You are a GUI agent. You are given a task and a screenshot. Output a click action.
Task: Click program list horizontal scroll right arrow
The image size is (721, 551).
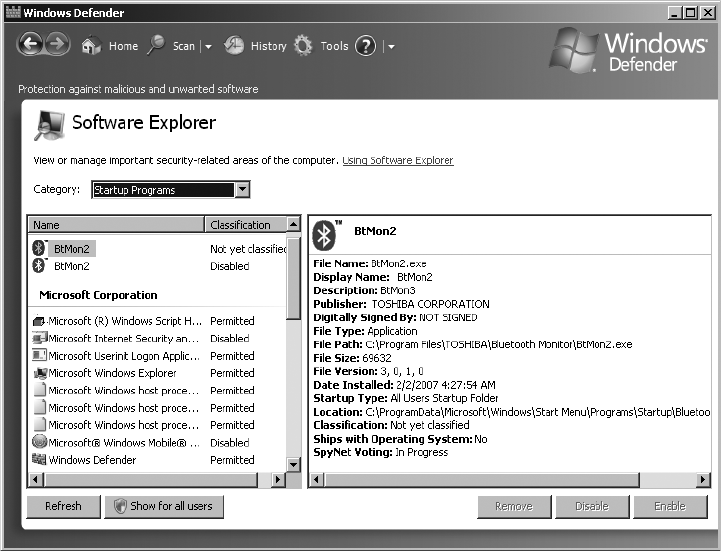point(277,480)
